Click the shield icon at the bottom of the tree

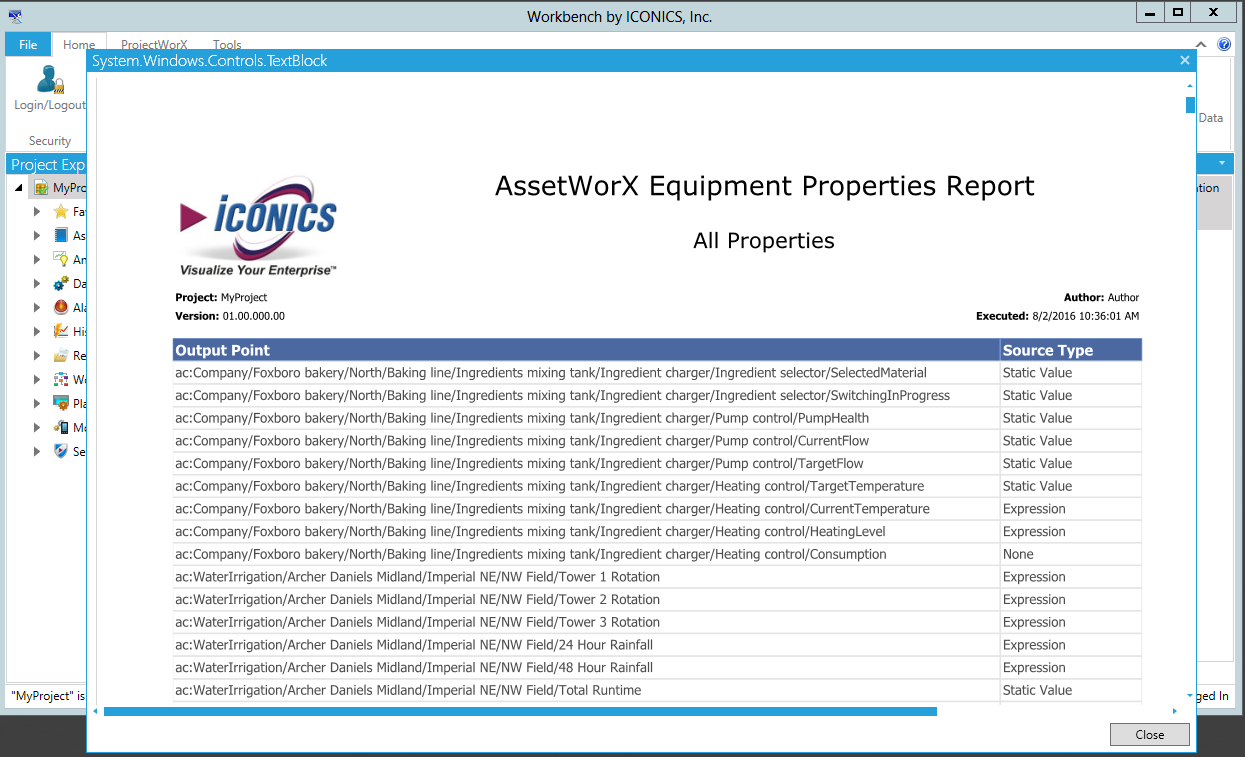coord(61,452)
